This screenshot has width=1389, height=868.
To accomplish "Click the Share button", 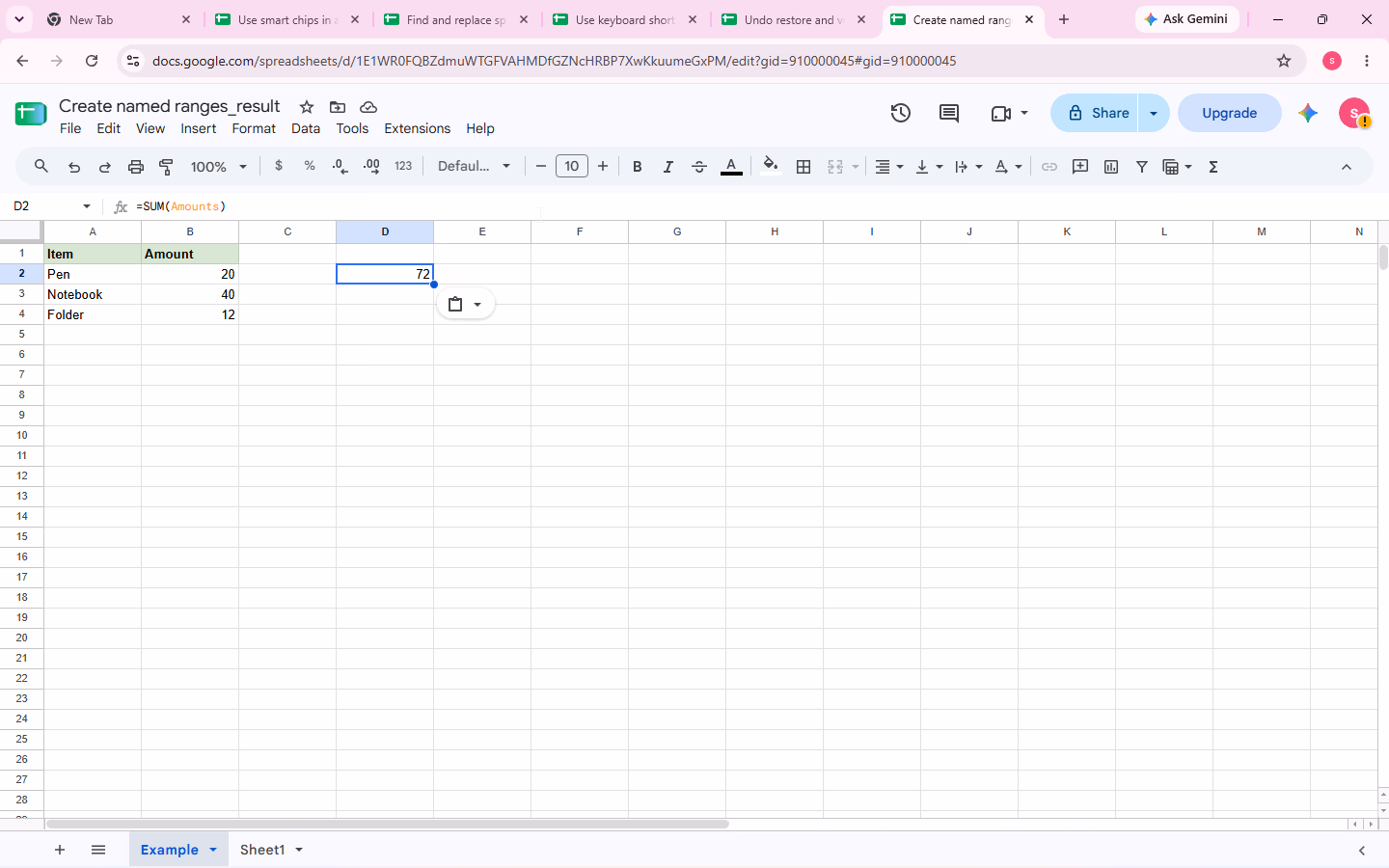I will coord(1095,113).
